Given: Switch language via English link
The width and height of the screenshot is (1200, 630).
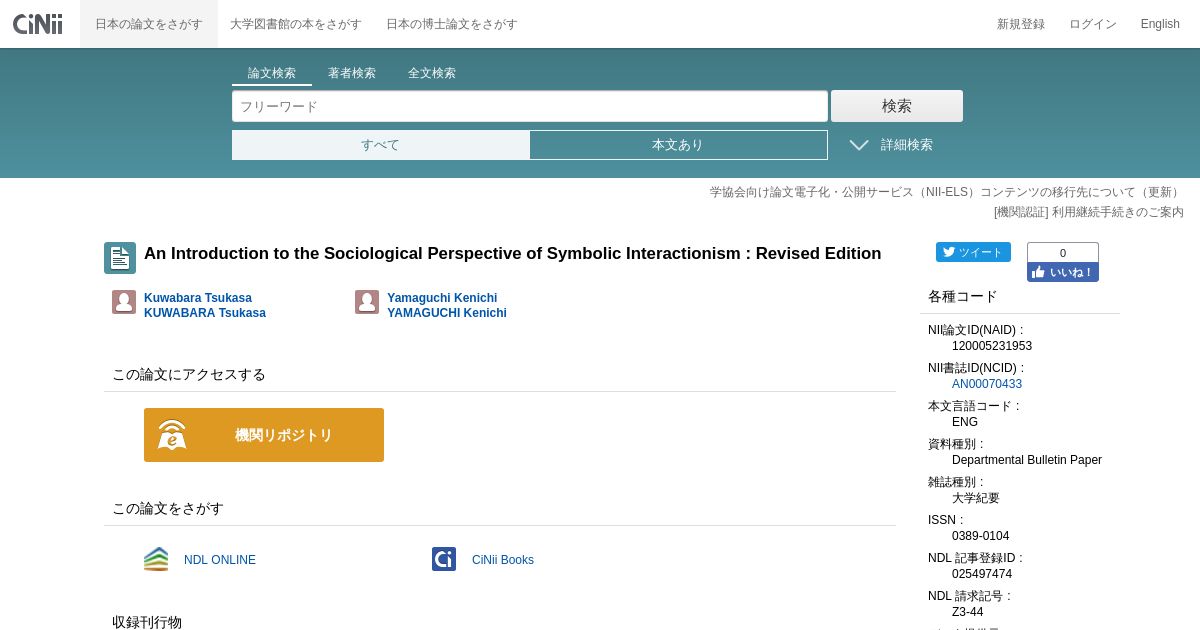Looking at the screenshot, I should tap(1160, 24).
